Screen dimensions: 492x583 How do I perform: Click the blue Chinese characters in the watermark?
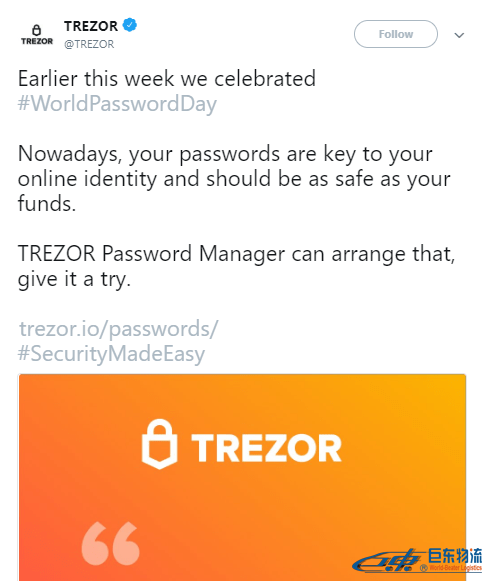[454, 555]
